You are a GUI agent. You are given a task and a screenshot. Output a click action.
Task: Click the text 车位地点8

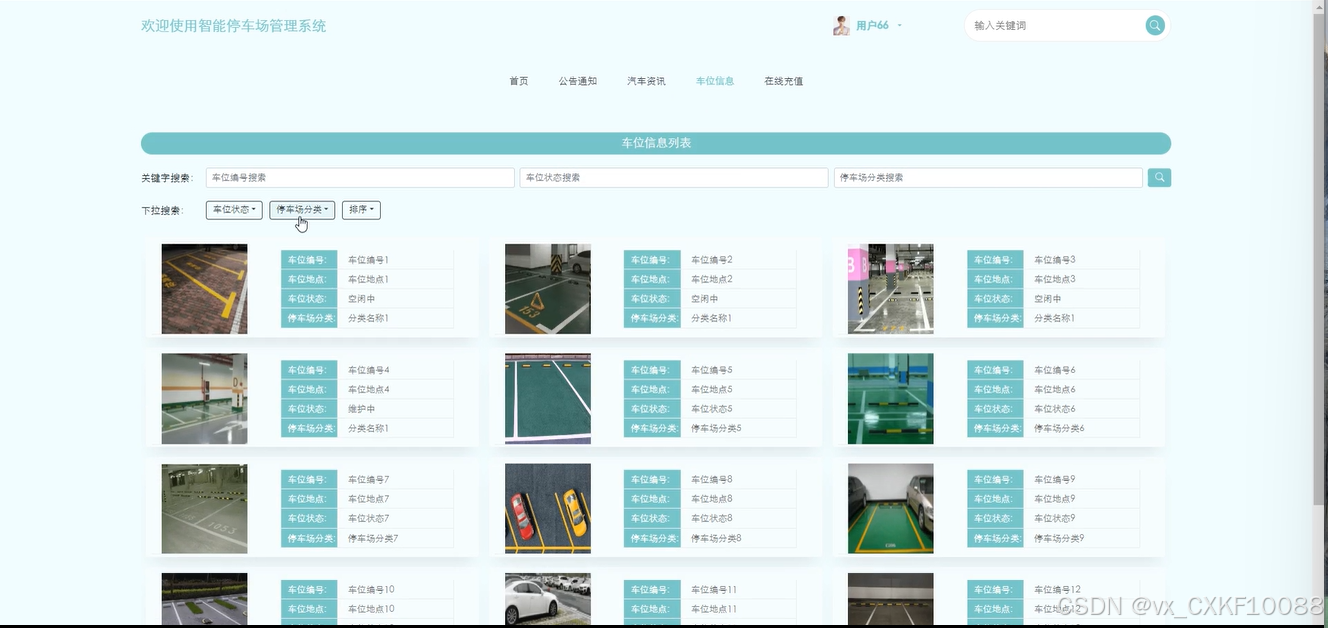coord(712,499)
